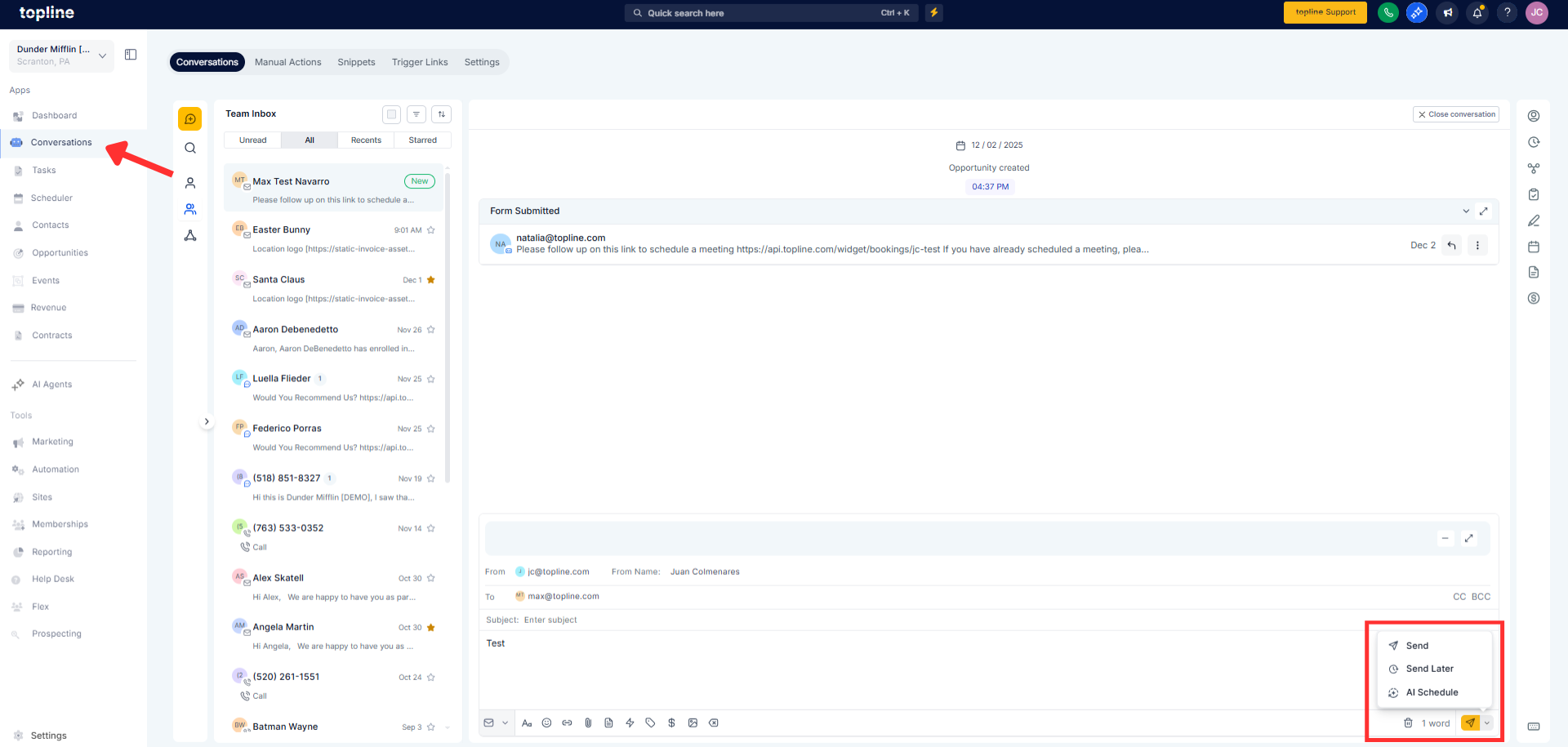The width and height of the screenshot is (1568, 747).
Task: Click the topline Support button
Action: pyautogui.click(x=1325, y=13)
